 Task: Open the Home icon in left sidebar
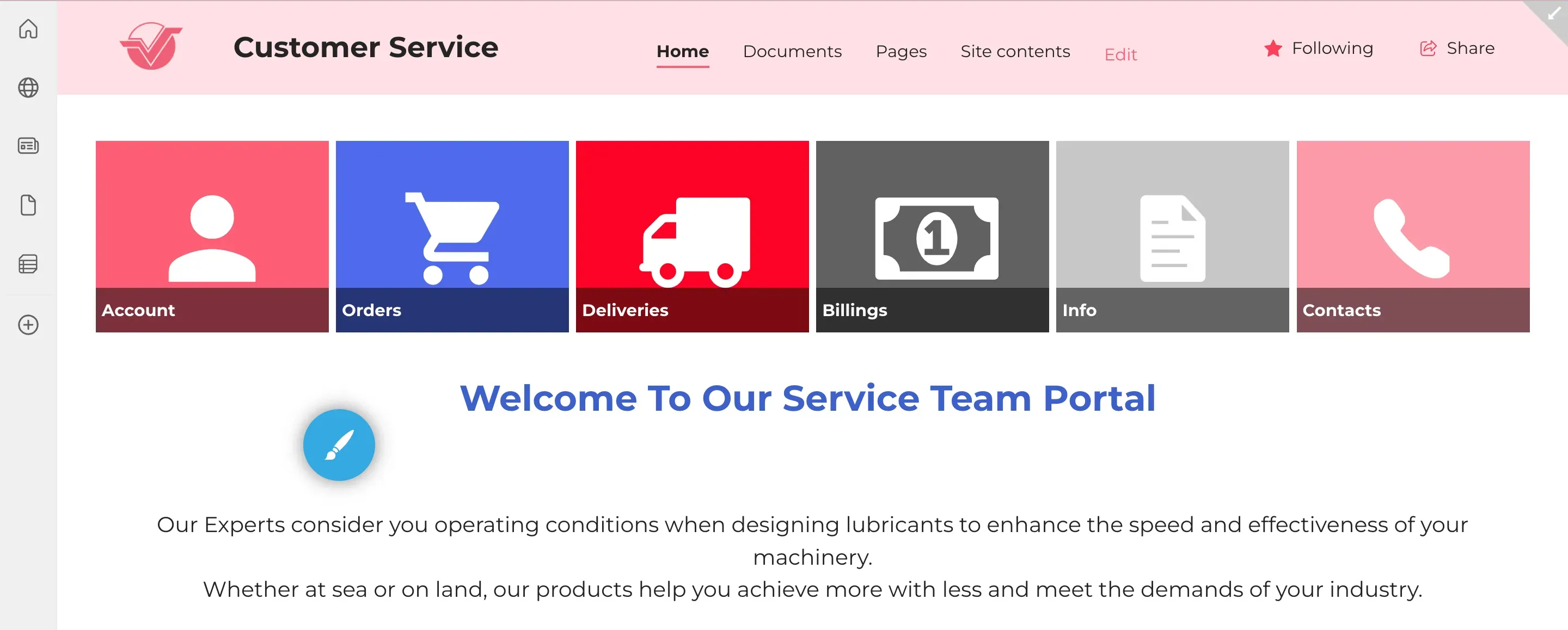pos(28,29)
